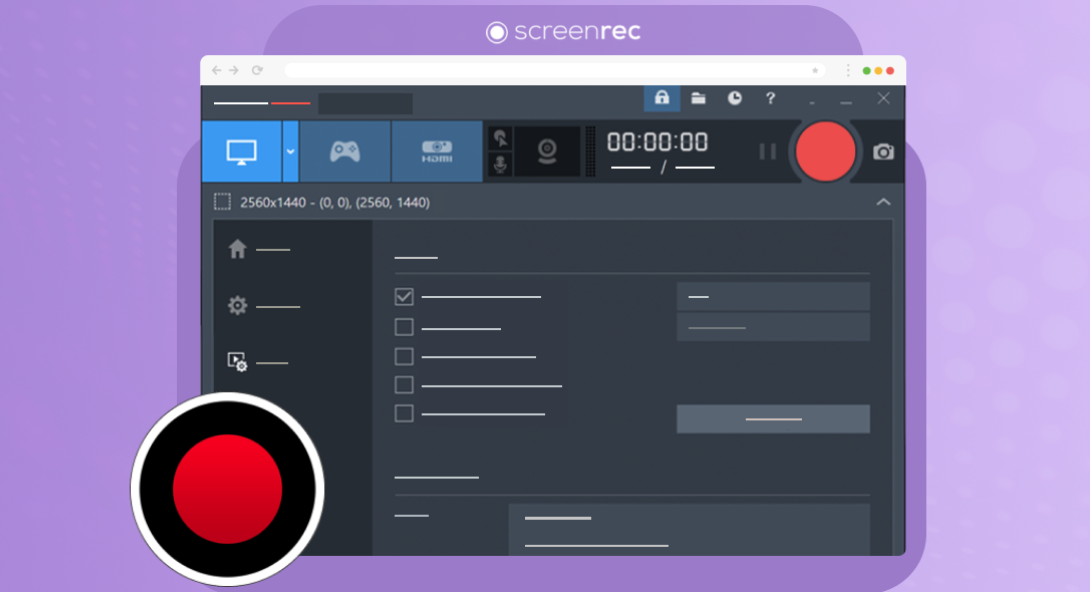Image resolution: width=1090 pixels, height=592 pixels.
Task: Click the browser address bar
Action: (555, 70)
